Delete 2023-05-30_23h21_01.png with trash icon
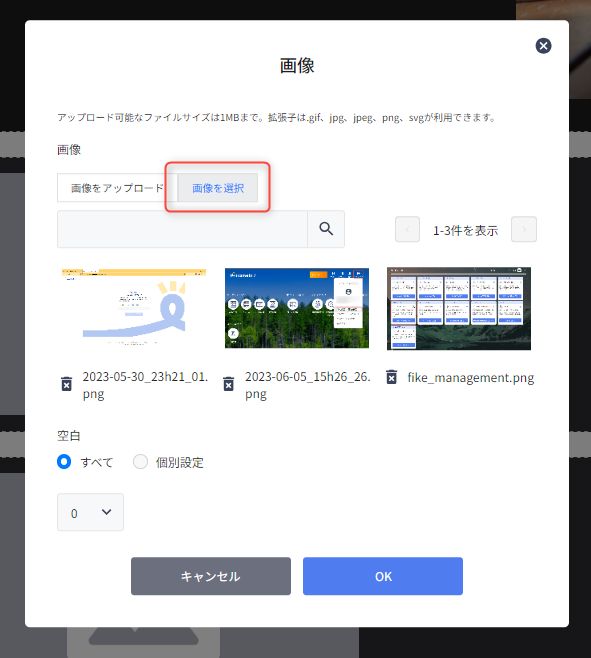Screen dimensions: 591x658 pos(67,384)
